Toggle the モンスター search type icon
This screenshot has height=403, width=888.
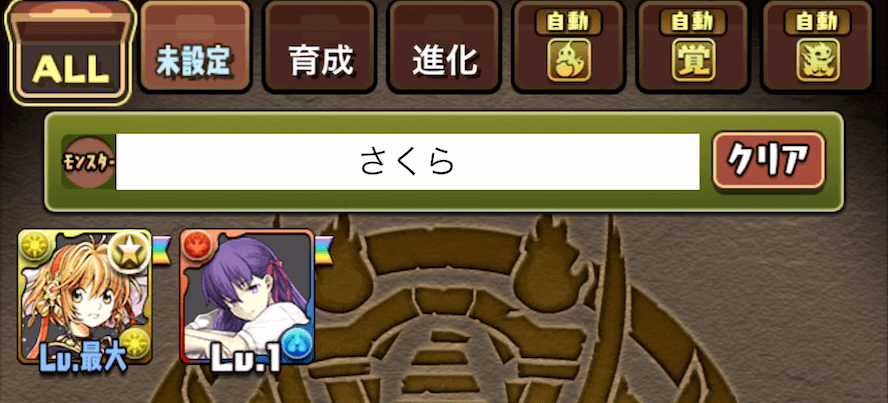88,162
